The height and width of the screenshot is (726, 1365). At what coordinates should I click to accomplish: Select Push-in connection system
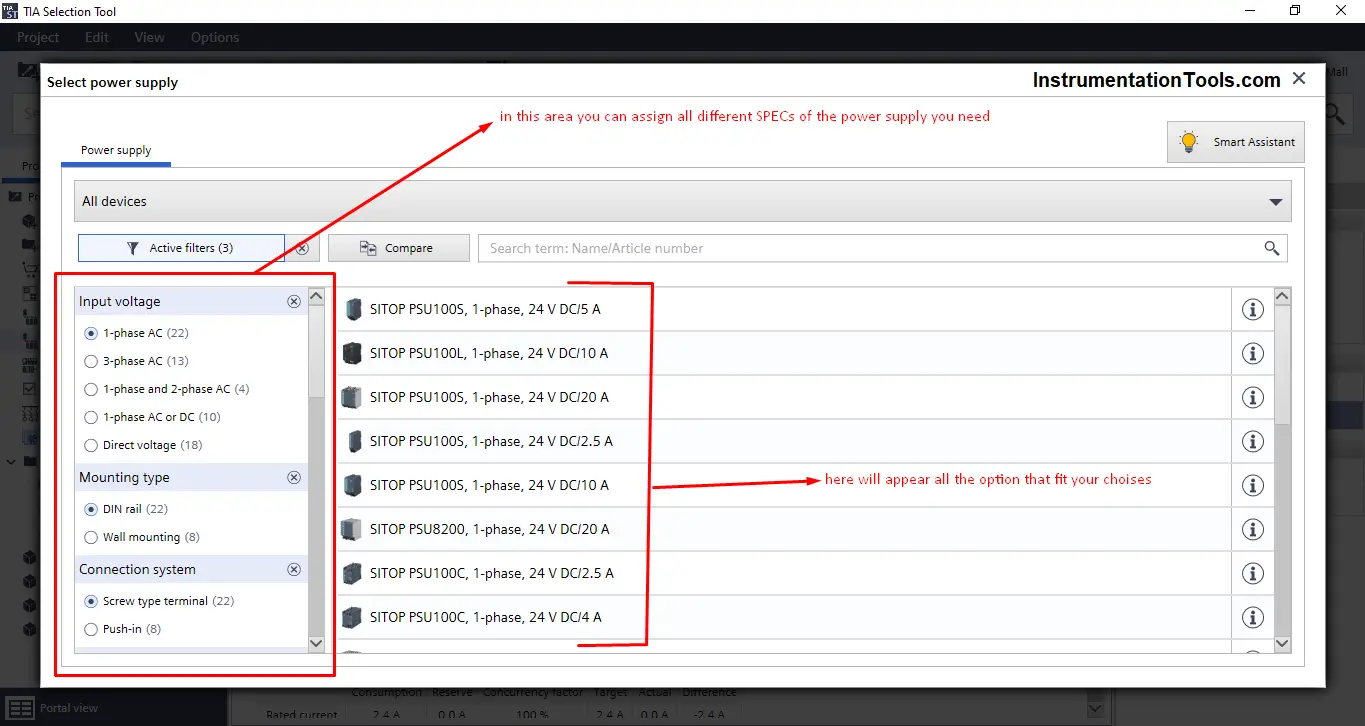[x=91, y=629]
